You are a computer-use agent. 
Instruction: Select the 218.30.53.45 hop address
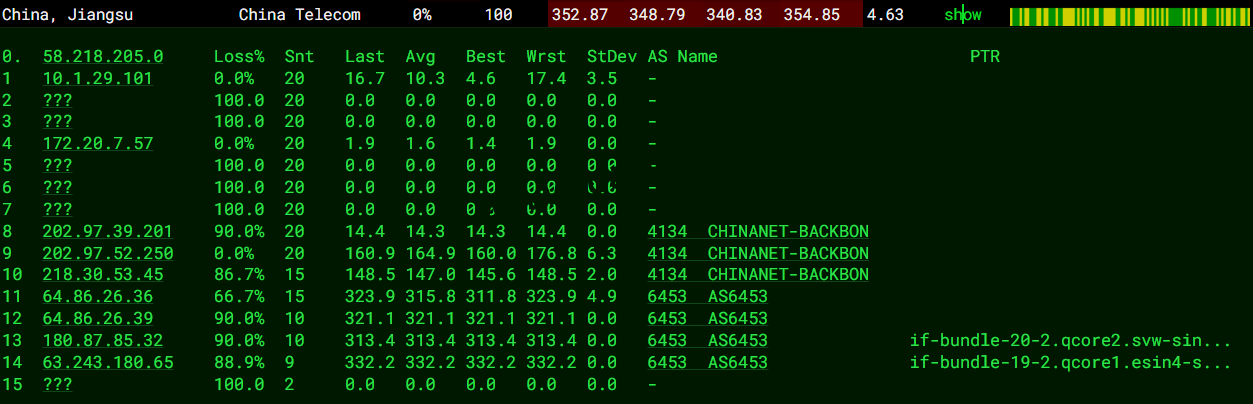coord(102,275)
